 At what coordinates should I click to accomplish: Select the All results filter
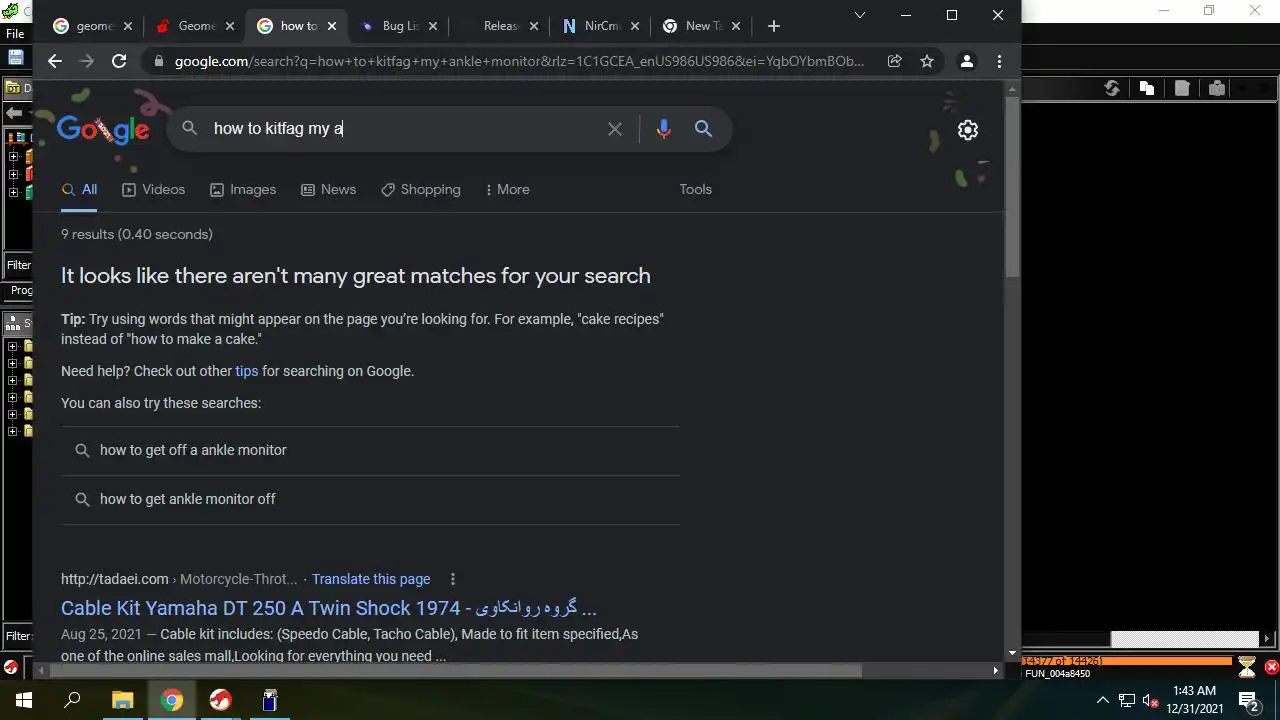79,189
